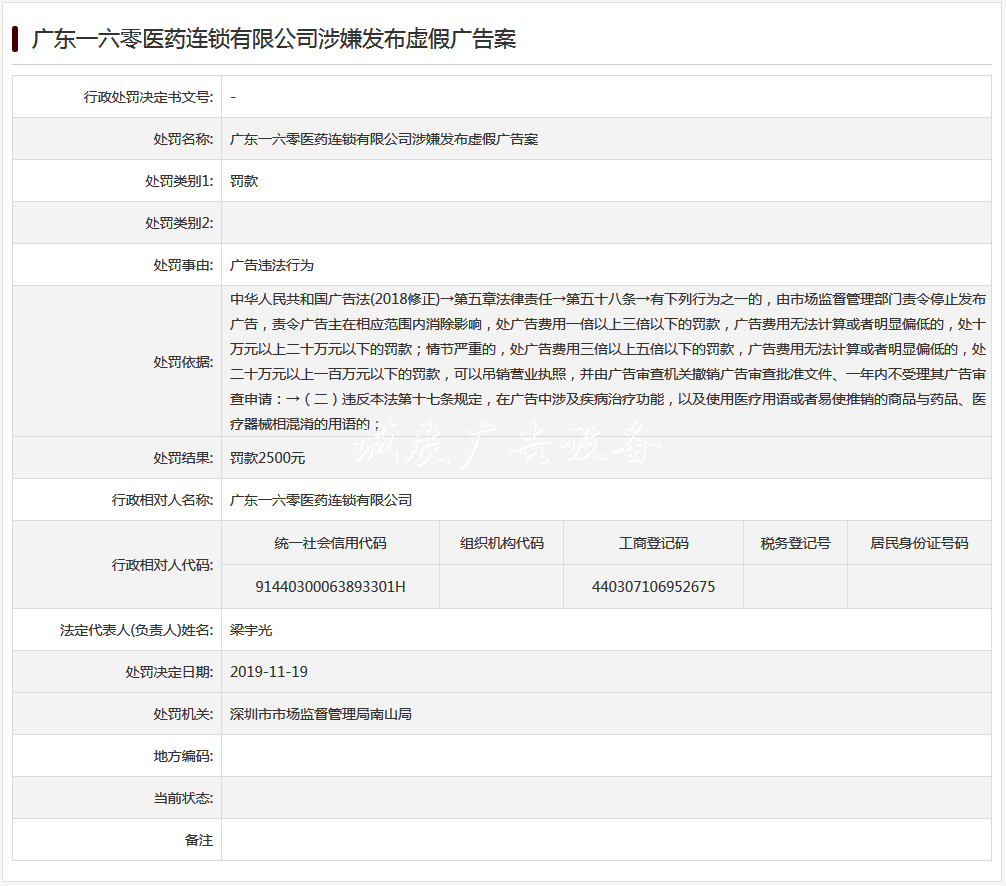This screenshot has width=1006, height=886.
Task: Click the 行政相对人名称 company name value
Action: pyautogui.click(x=321, y=500)
